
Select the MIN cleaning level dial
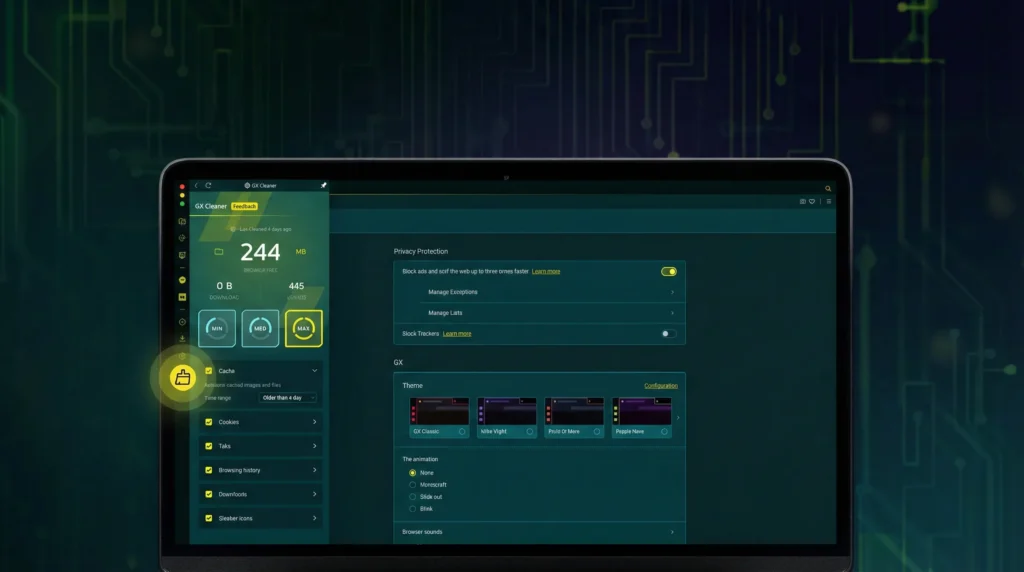point(217,328)
